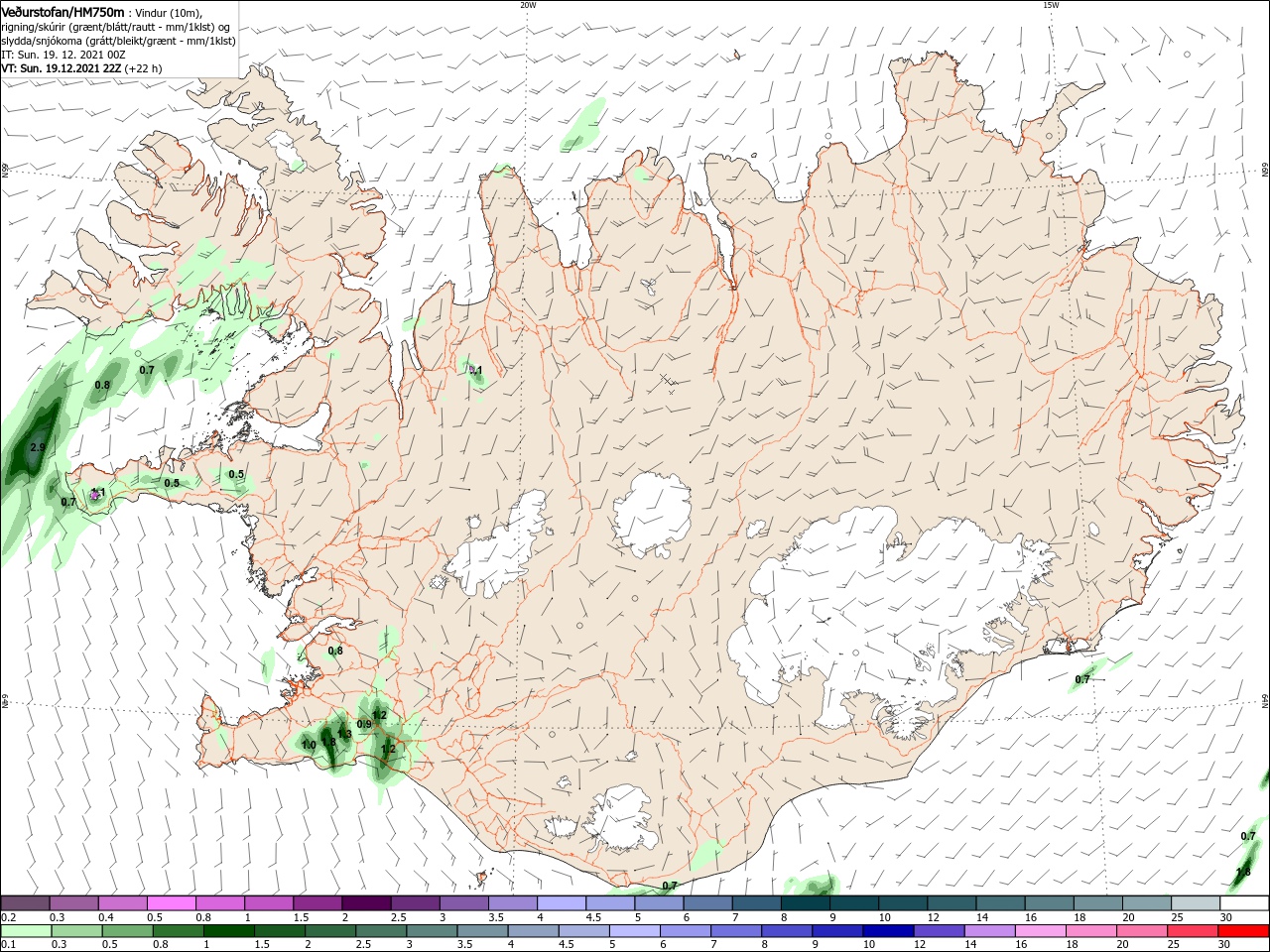Select the light gray swatch at 25 in the snow scale
1270x952 pixels.
coord(1196,903)
